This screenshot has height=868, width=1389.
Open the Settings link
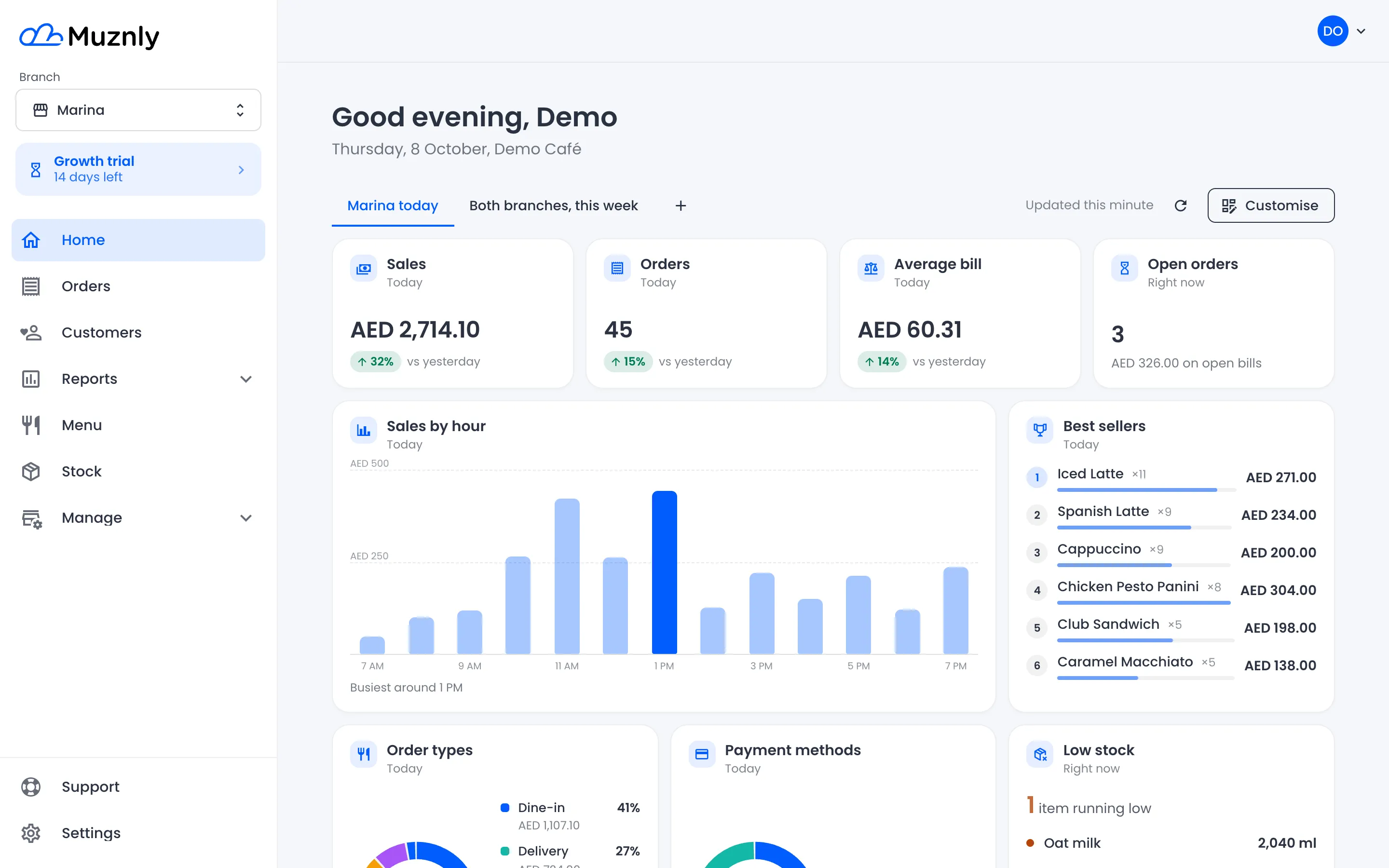(138, 833)
